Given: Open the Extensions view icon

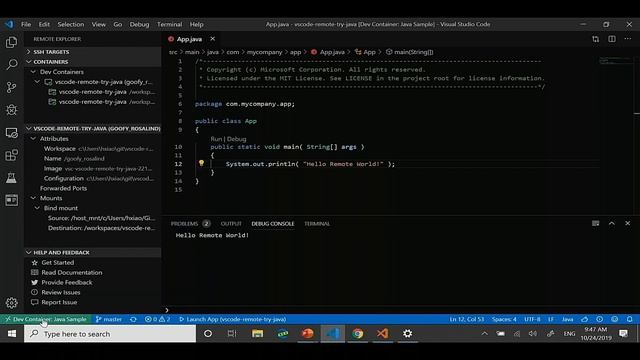Looking at the screenshot, I should pos(11,155).
